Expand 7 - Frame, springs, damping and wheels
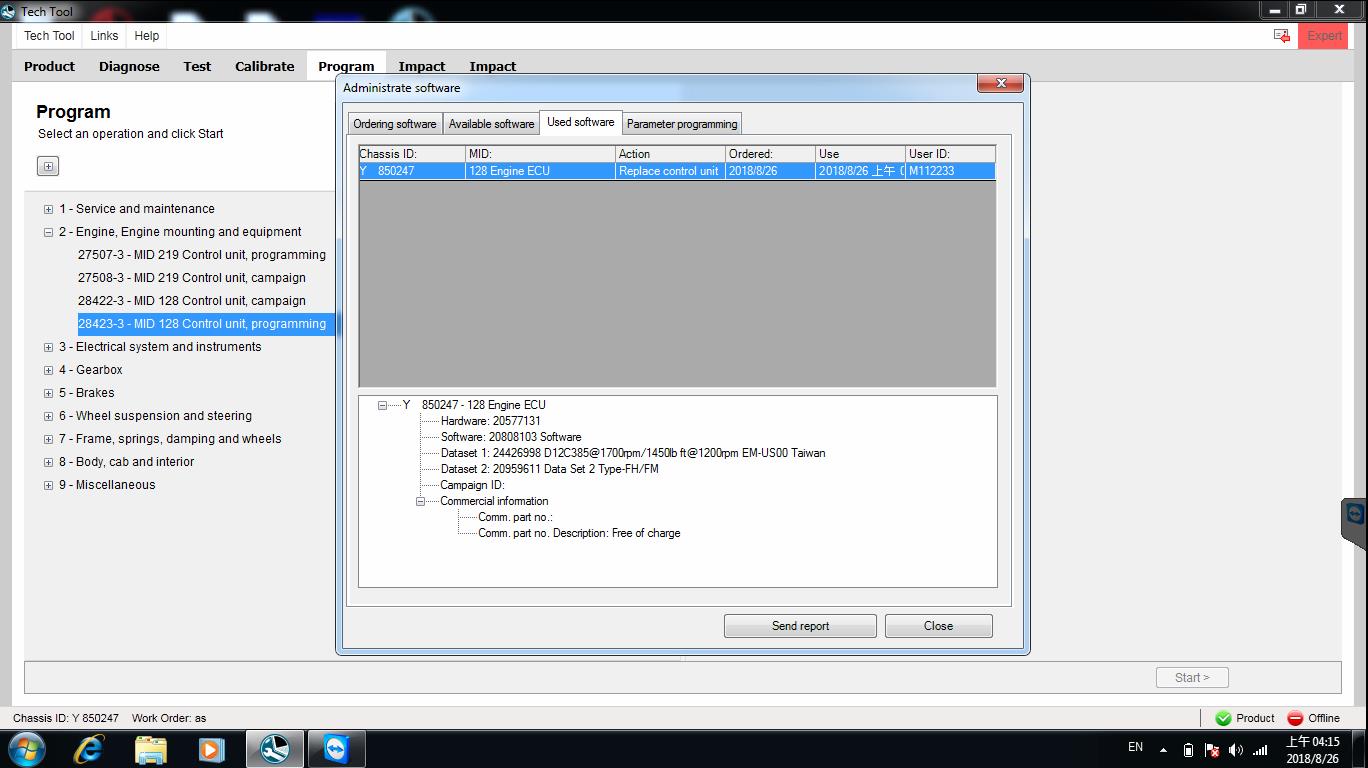This screenshot has height=768, width=1368. tap(48, 439)
